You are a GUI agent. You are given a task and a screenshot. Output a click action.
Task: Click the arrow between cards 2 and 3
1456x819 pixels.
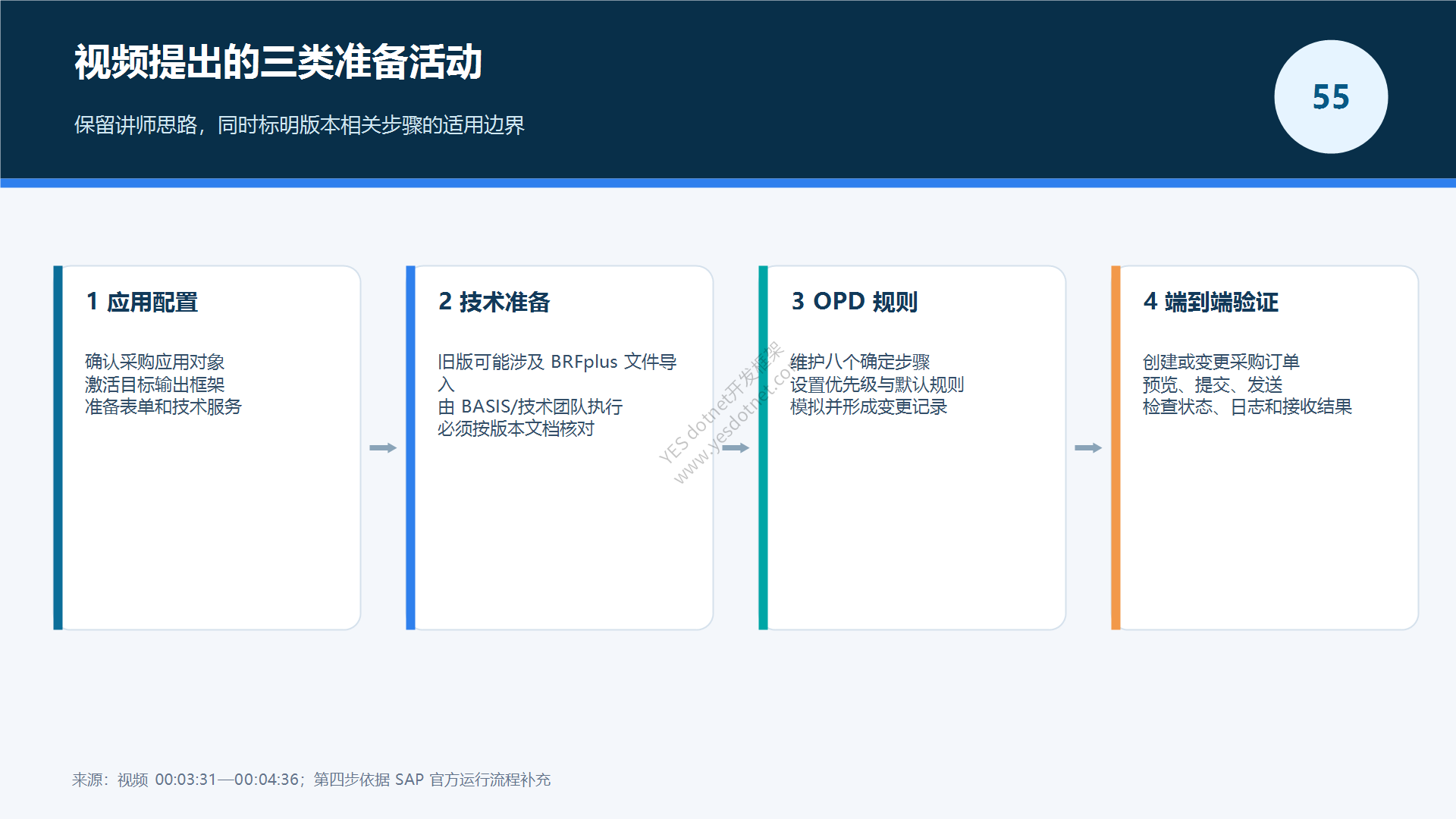[736, 448]
